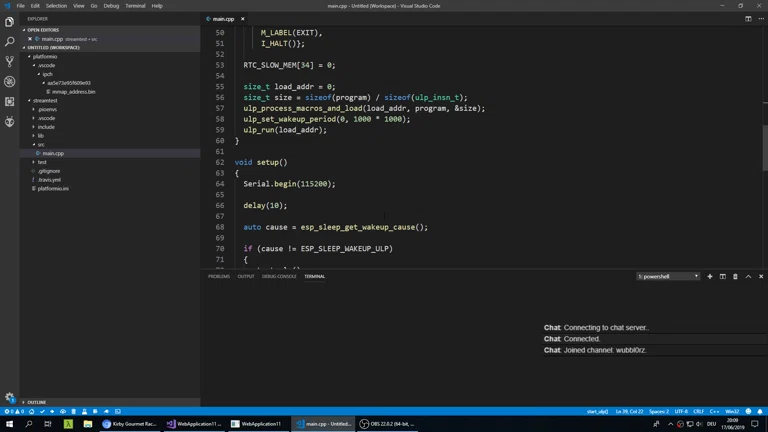
Task: Expand the OUTLINE section
Action: (x=37, y=402)
